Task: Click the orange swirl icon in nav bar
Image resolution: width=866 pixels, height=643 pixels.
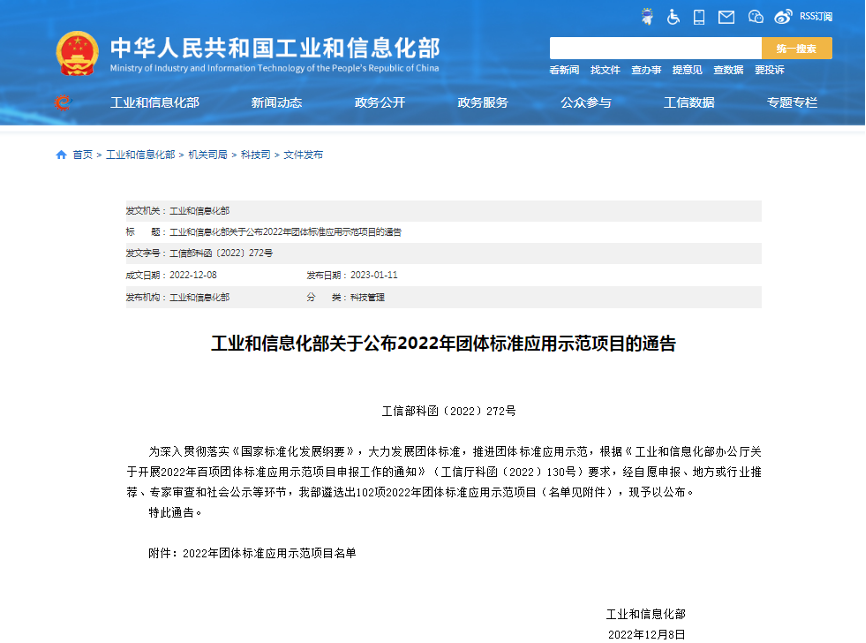Action: pos(63,103)
